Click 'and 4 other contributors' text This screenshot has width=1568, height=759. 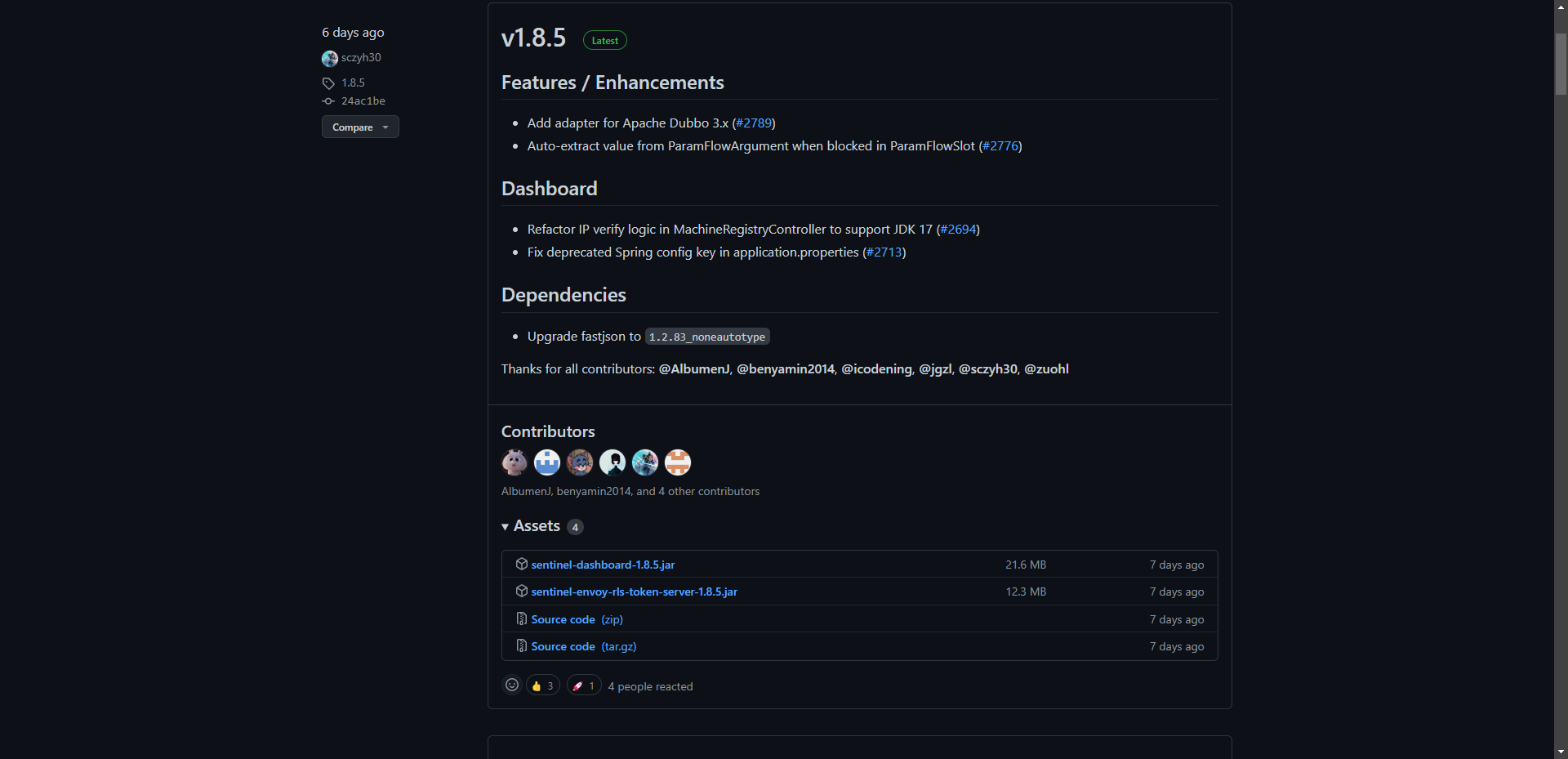[x=697, y=491]
